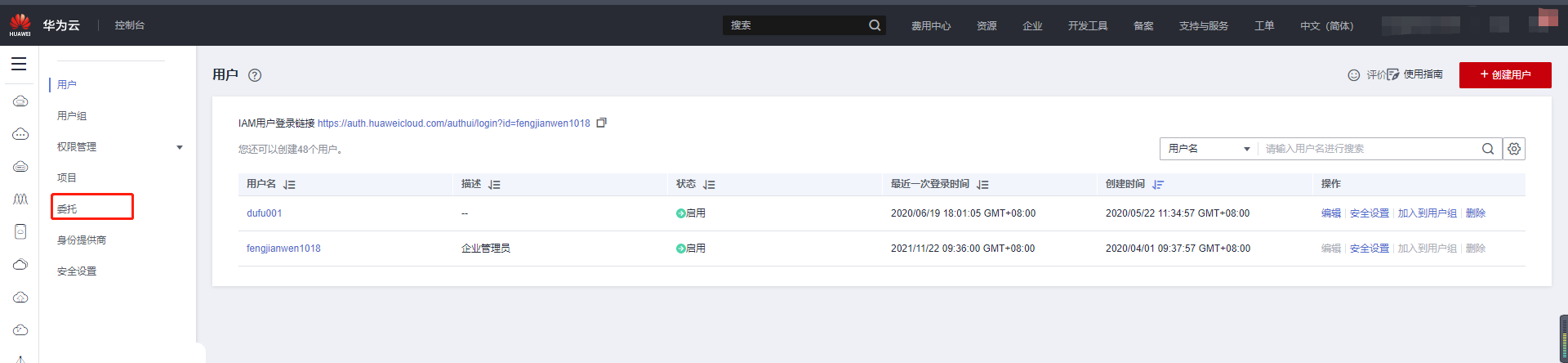
Task: Click the copy IAM login link icon
Action: (602, 123)
